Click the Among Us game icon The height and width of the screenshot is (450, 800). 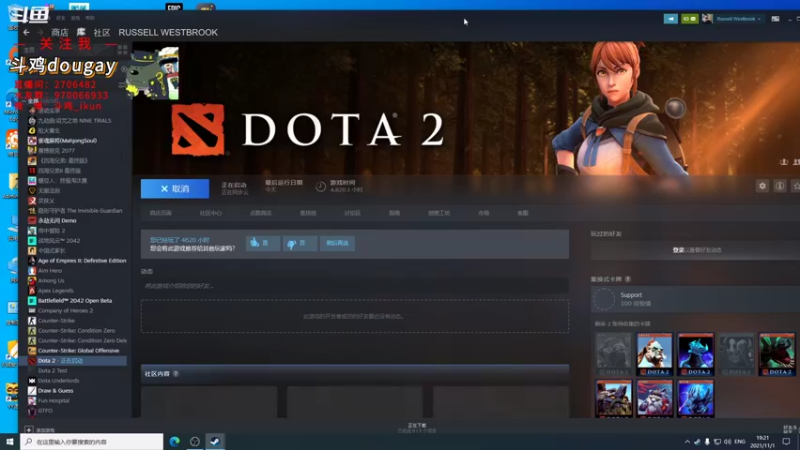(32, 281)
